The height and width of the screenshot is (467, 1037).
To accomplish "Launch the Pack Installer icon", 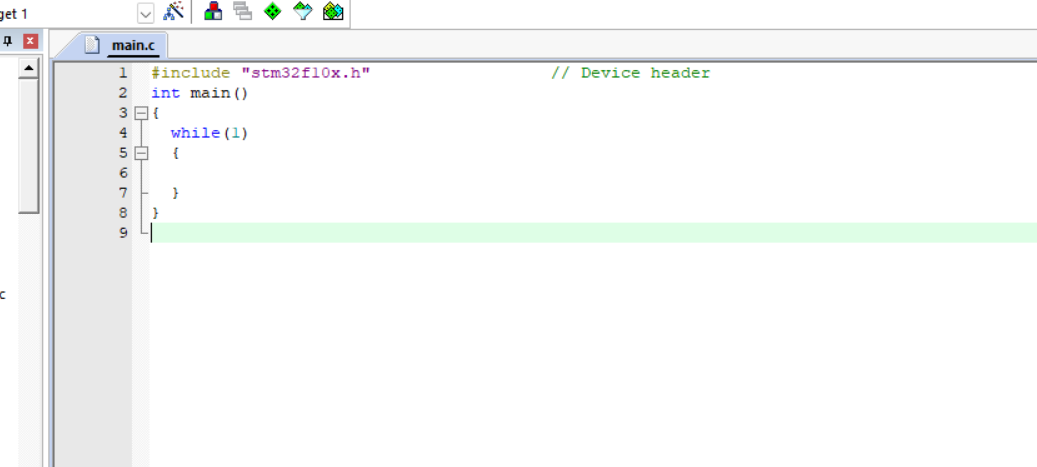I will point(333,11).
